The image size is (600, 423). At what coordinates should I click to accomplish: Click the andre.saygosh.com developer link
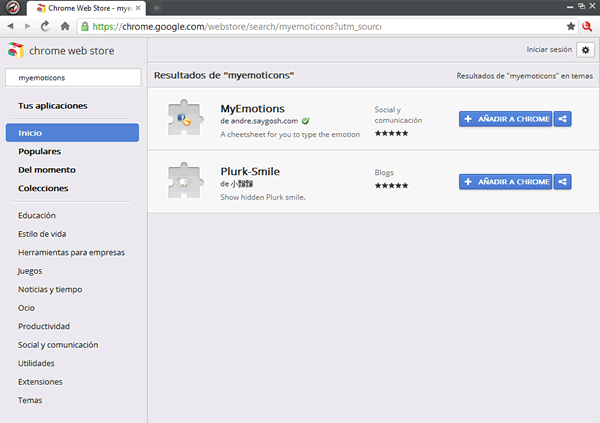[264, 121]
